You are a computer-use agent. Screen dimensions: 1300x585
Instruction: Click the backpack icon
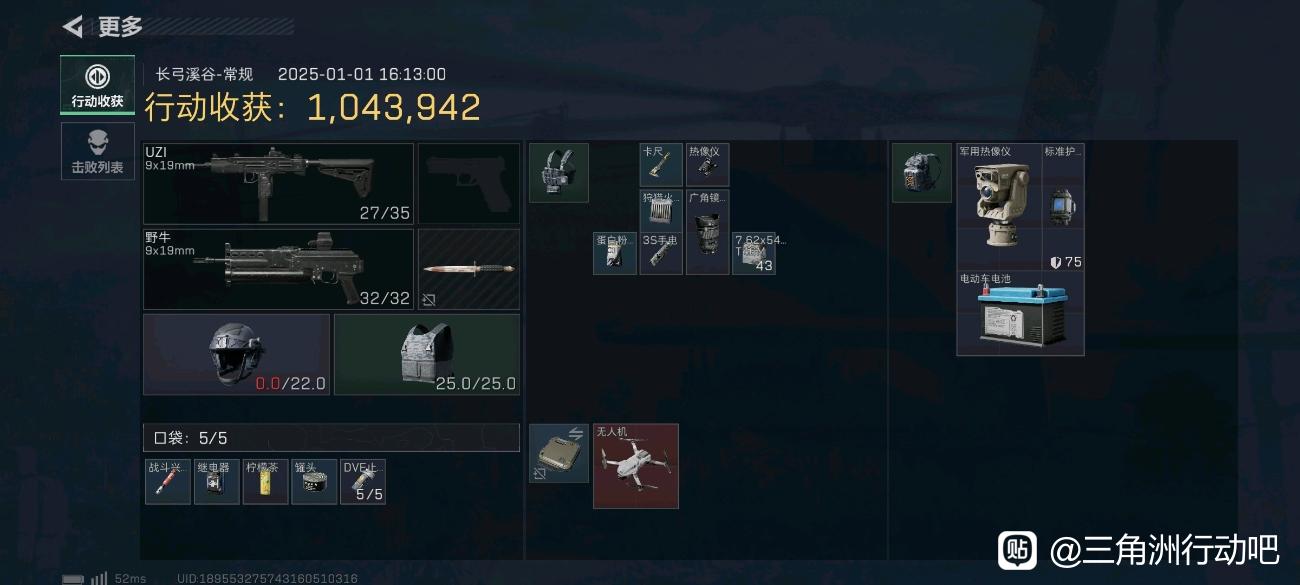[x=921, y=172]
